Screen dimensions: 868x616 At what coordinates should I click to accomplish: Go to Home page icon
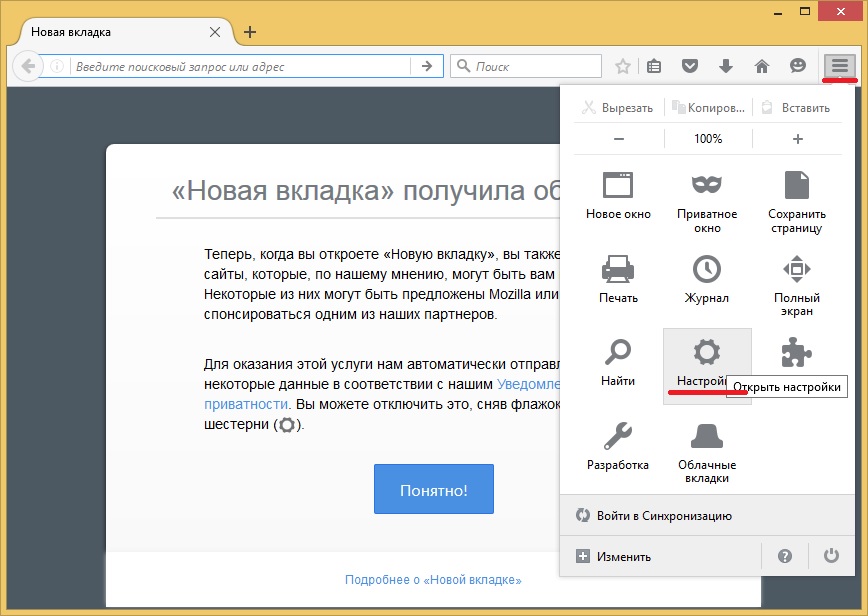(762, 66)
